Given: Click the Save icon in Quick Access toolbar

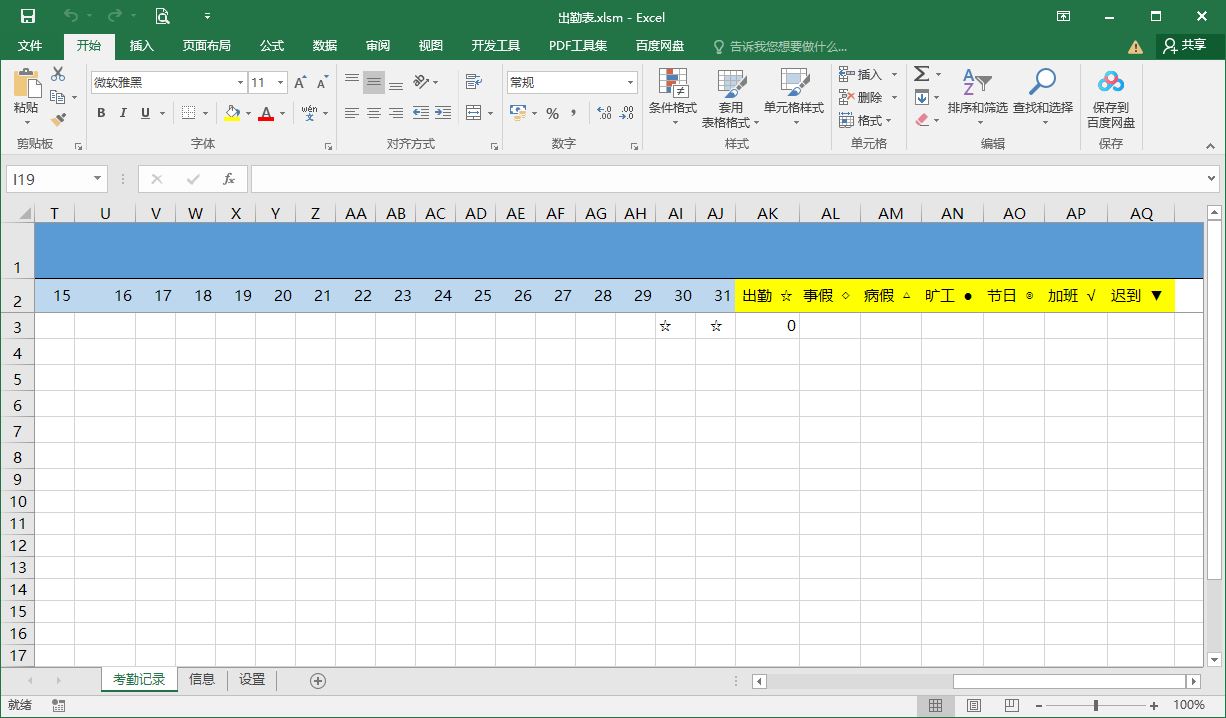Looking at the screenshot, I should (26, 16).
